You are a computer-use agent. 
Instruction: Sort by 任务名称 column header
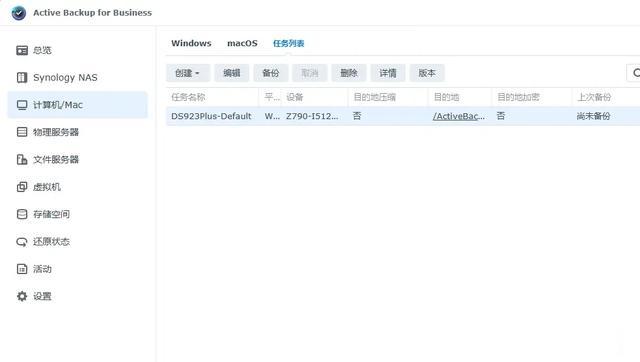click(x=188, y=97)
